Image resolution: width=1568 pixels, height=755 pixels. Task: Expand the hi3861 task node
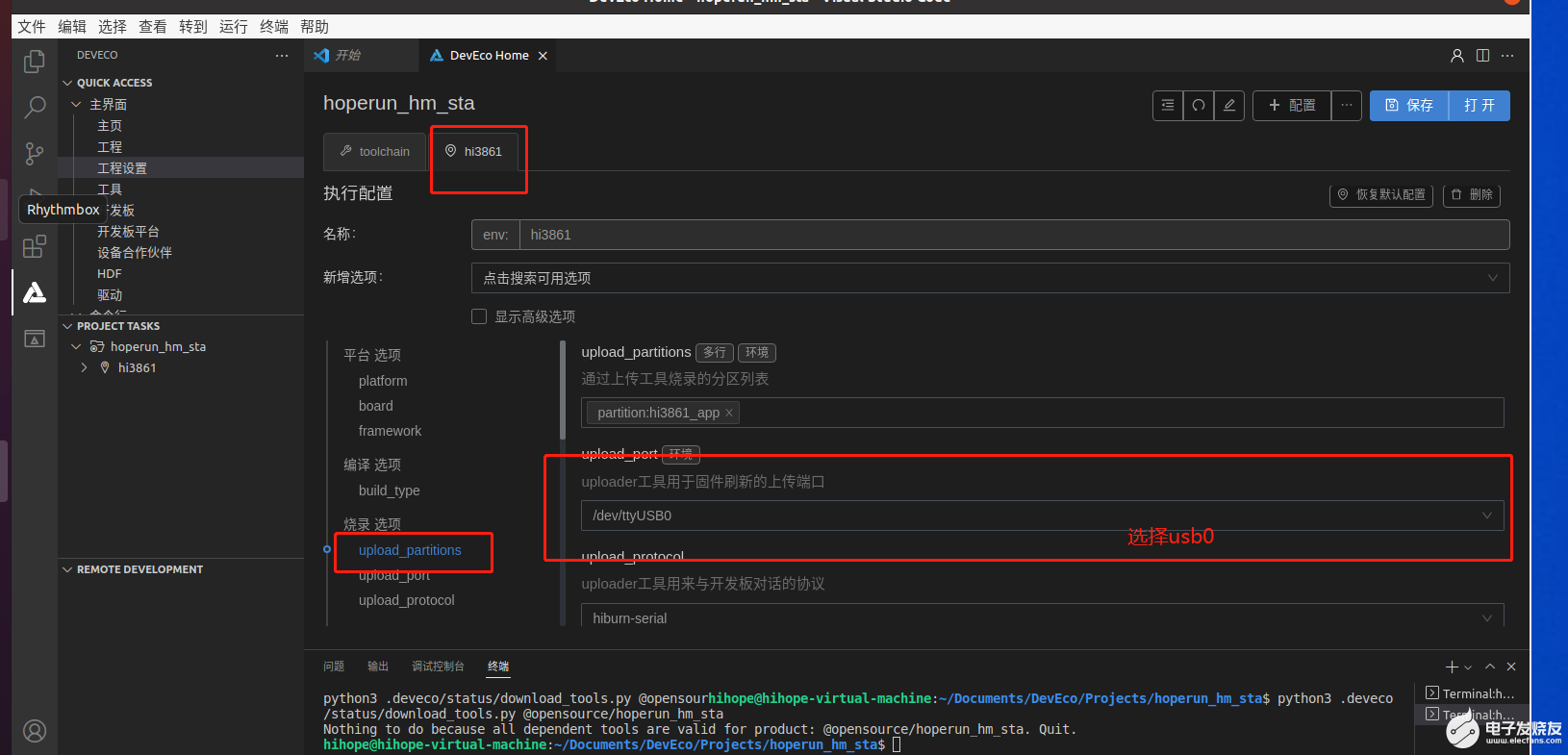(x=84, y=367)
